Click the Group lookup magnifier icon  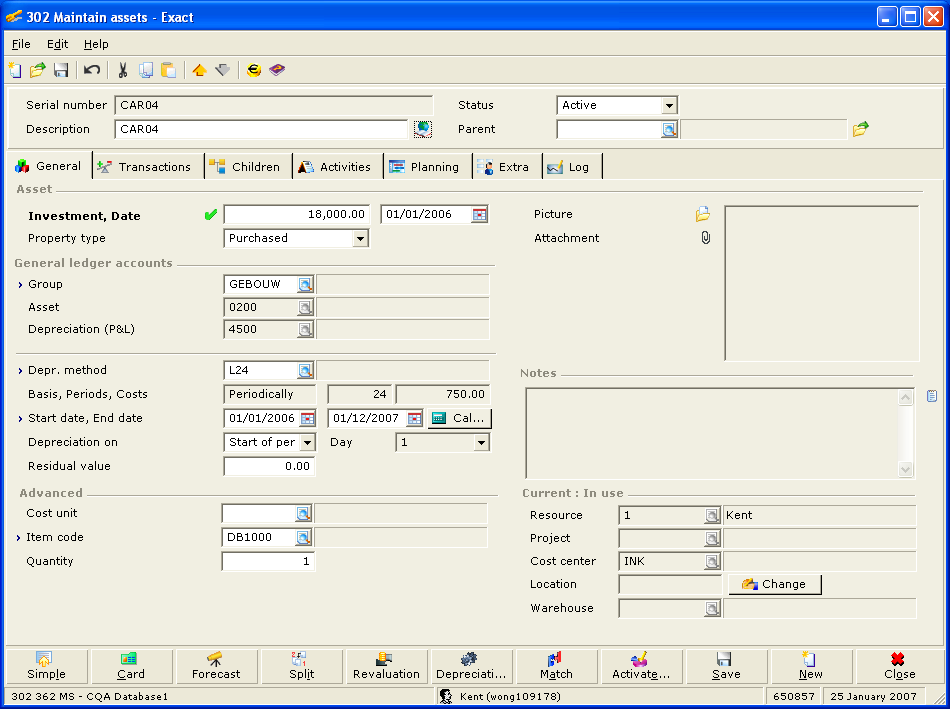[x=305, y=285]
